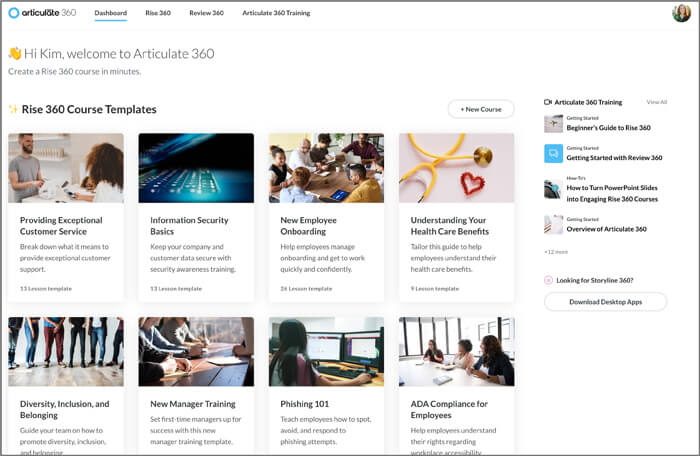Click Providing Exceptional Customer Service title
Image resolution: width=700 pixels, height=456 pixels.
click(x=61, y=226)
